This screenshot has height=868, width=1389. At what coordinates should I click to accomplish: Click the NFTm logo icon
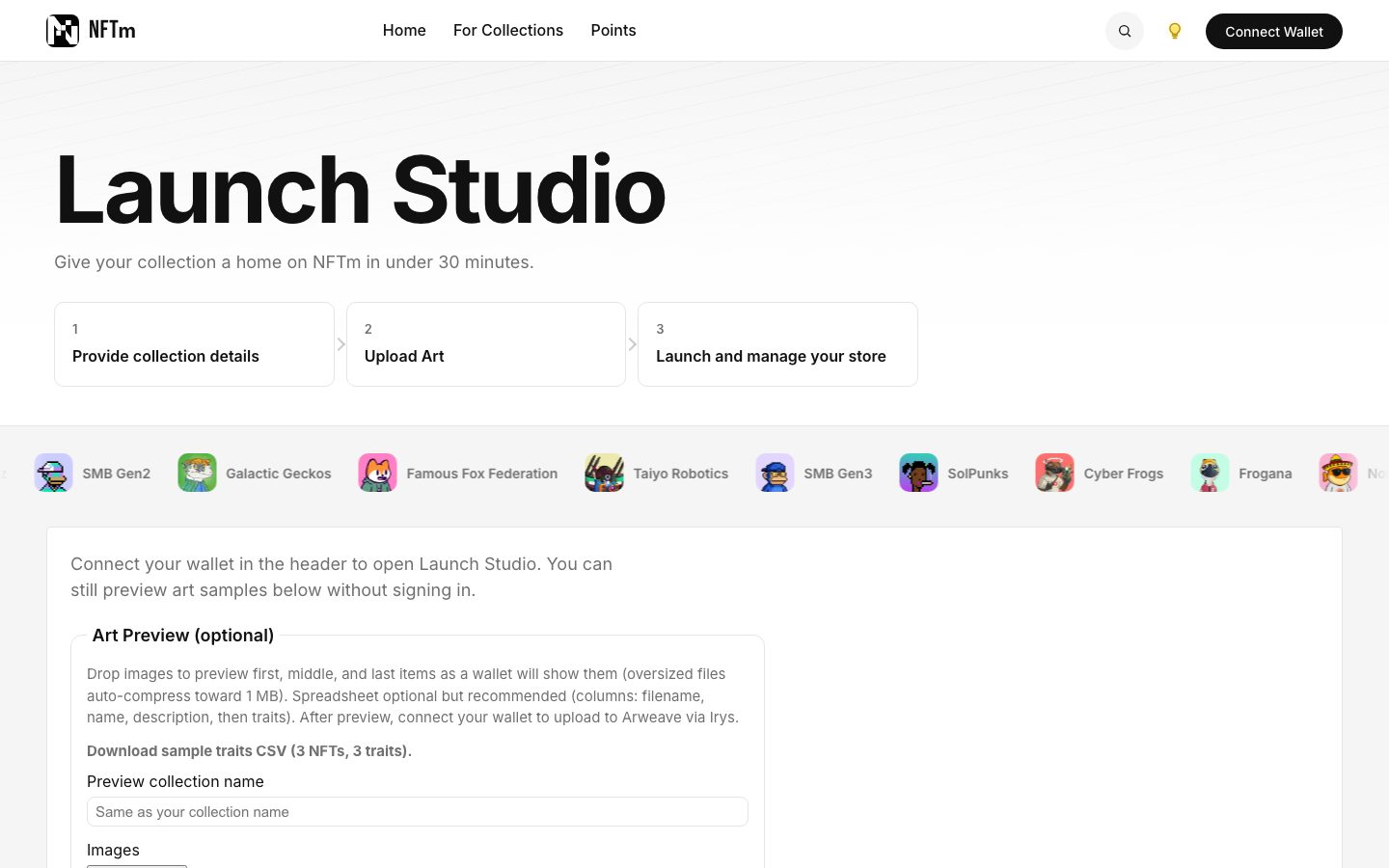(x=63, y=31)
